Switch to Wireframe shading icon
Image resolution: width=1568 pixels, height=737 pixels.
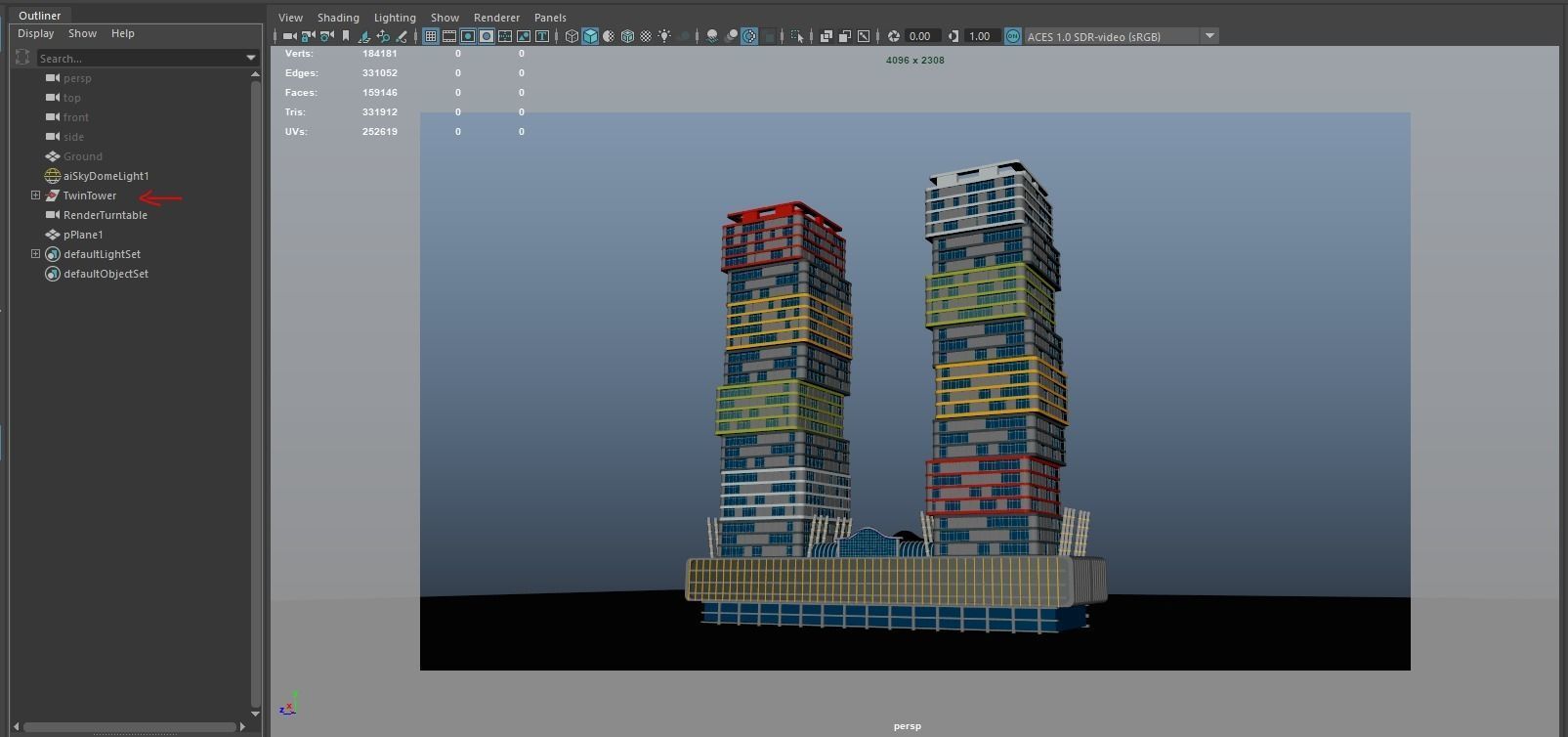pos(572,36)
